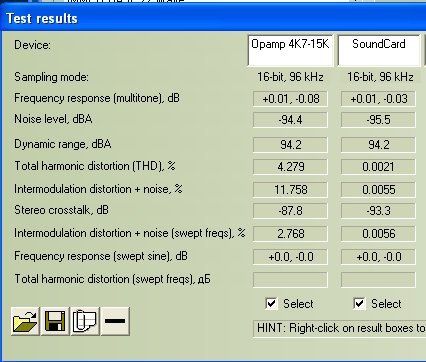
Task: Edit the SoundCard device name field
Action: [379, 50]
